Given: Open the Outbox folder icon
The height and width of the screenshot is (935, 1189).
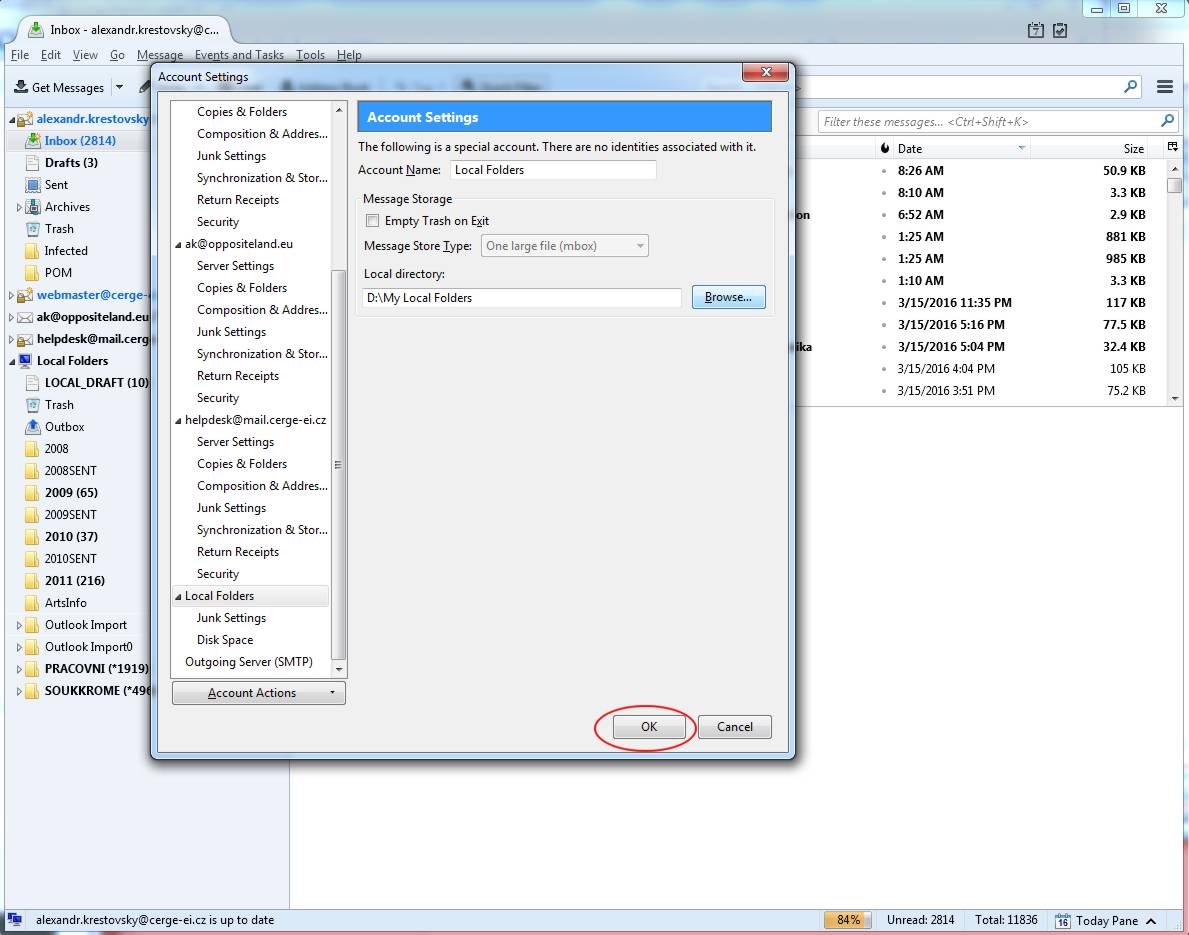Looking at the screenshot, I should [x=33, y=427].
